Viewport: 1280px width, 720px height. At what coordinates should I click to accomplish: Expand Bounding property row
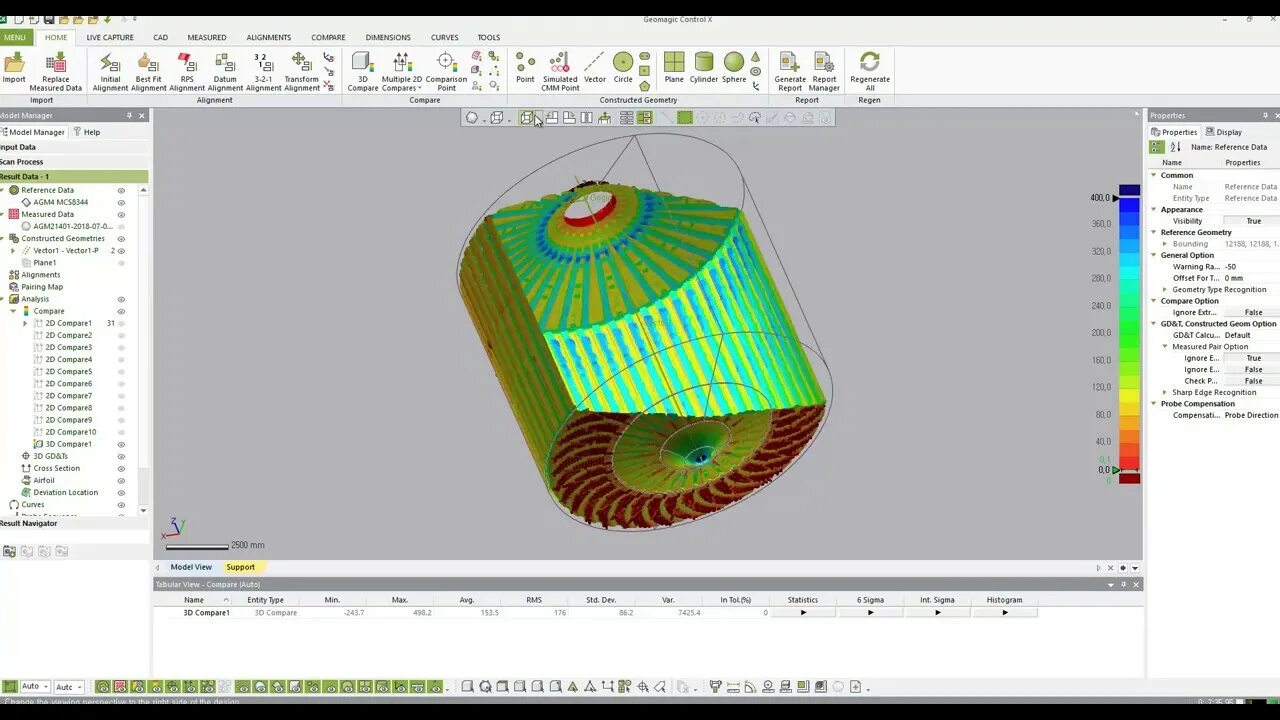coord(1164,244)
